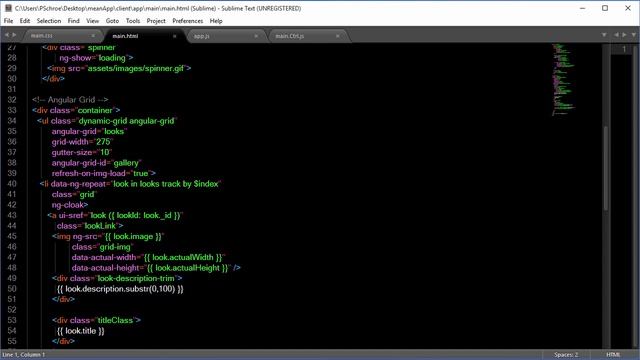This screenshot has width=640, height=360.
Task: Click line number 55 in the gutter
Action: [12, 341]
